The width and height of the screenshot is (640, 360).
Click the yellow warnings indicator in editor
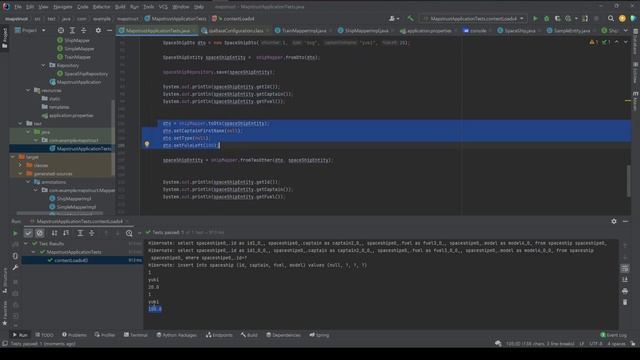tap(593, 42)
